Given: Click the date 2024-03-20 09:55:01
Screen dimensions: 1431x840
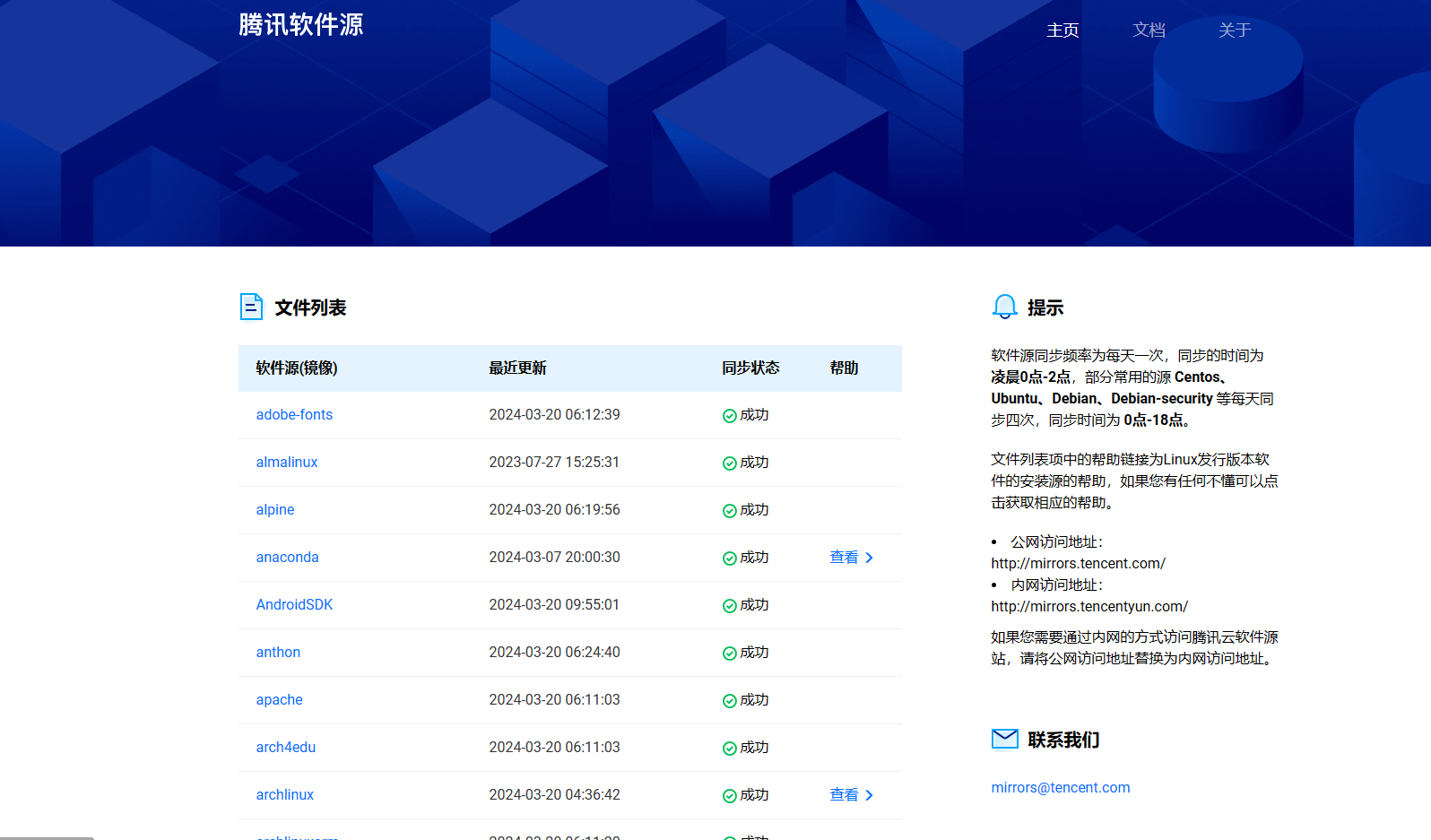Looking at the screenshot, I should pos(554,604).
